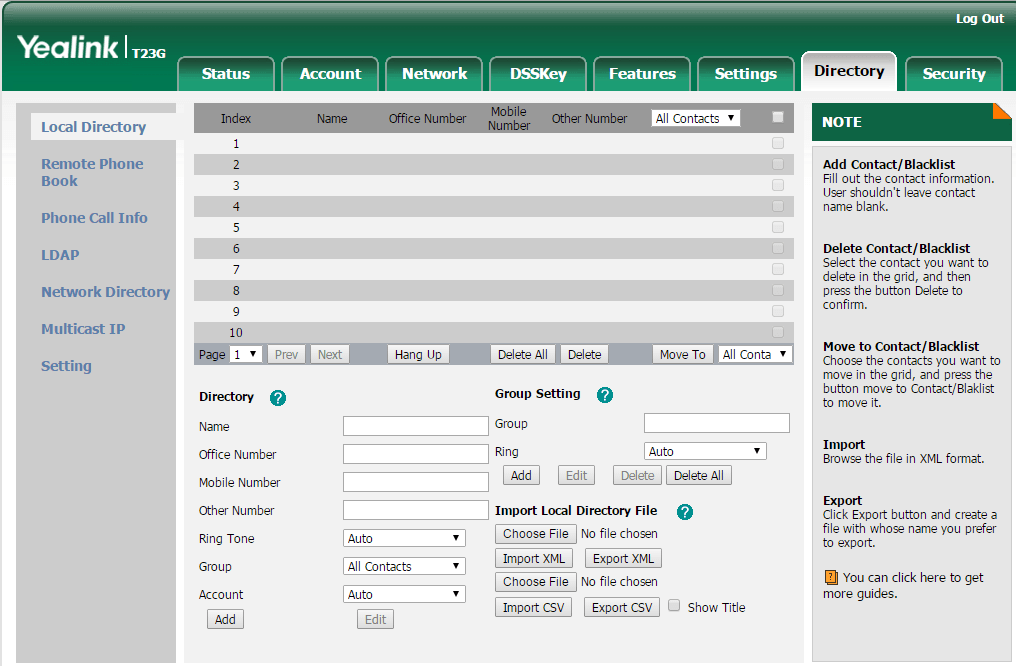Image resolution: width=1016 pixels, height=666 pixels.
Task: Click the Name input field
Action: pyautogui.click(x=415, y=426)
